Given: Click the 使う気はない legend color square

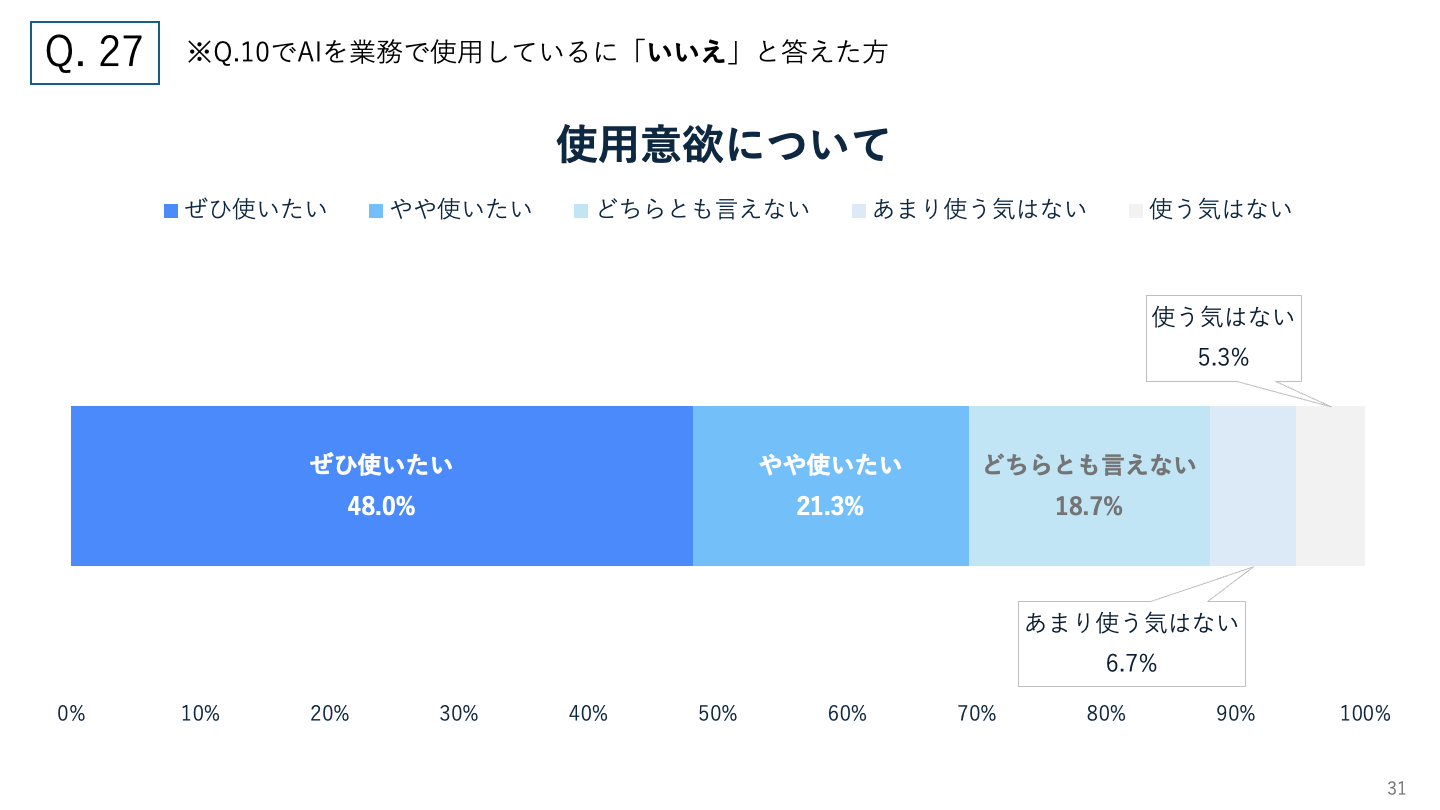Looking at the screenshot, I should [x=1135, y=211].
